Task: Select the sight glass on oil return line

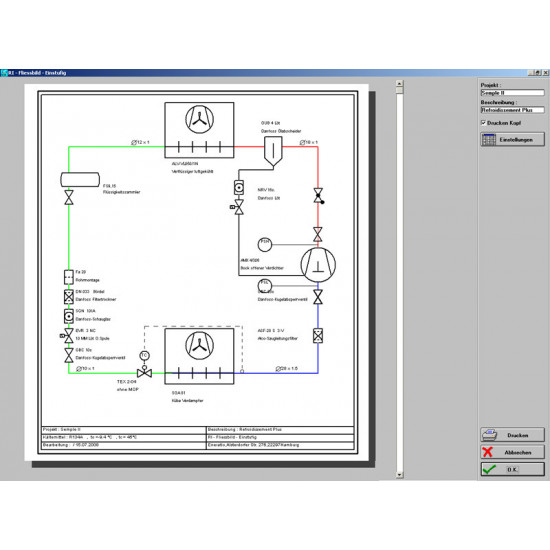Action: point(239,188)
